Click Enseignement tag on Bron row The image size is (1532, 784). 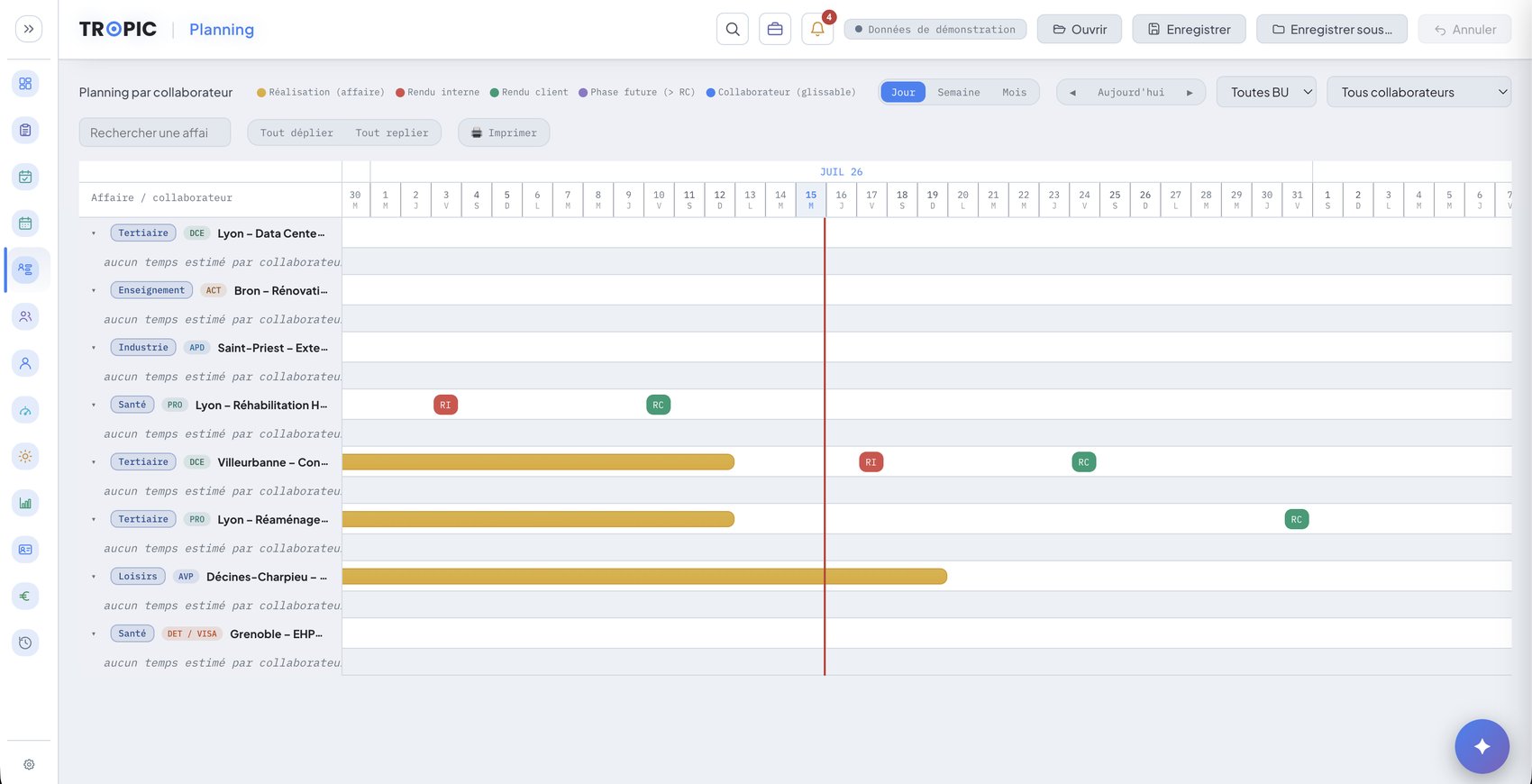(151, 290)
